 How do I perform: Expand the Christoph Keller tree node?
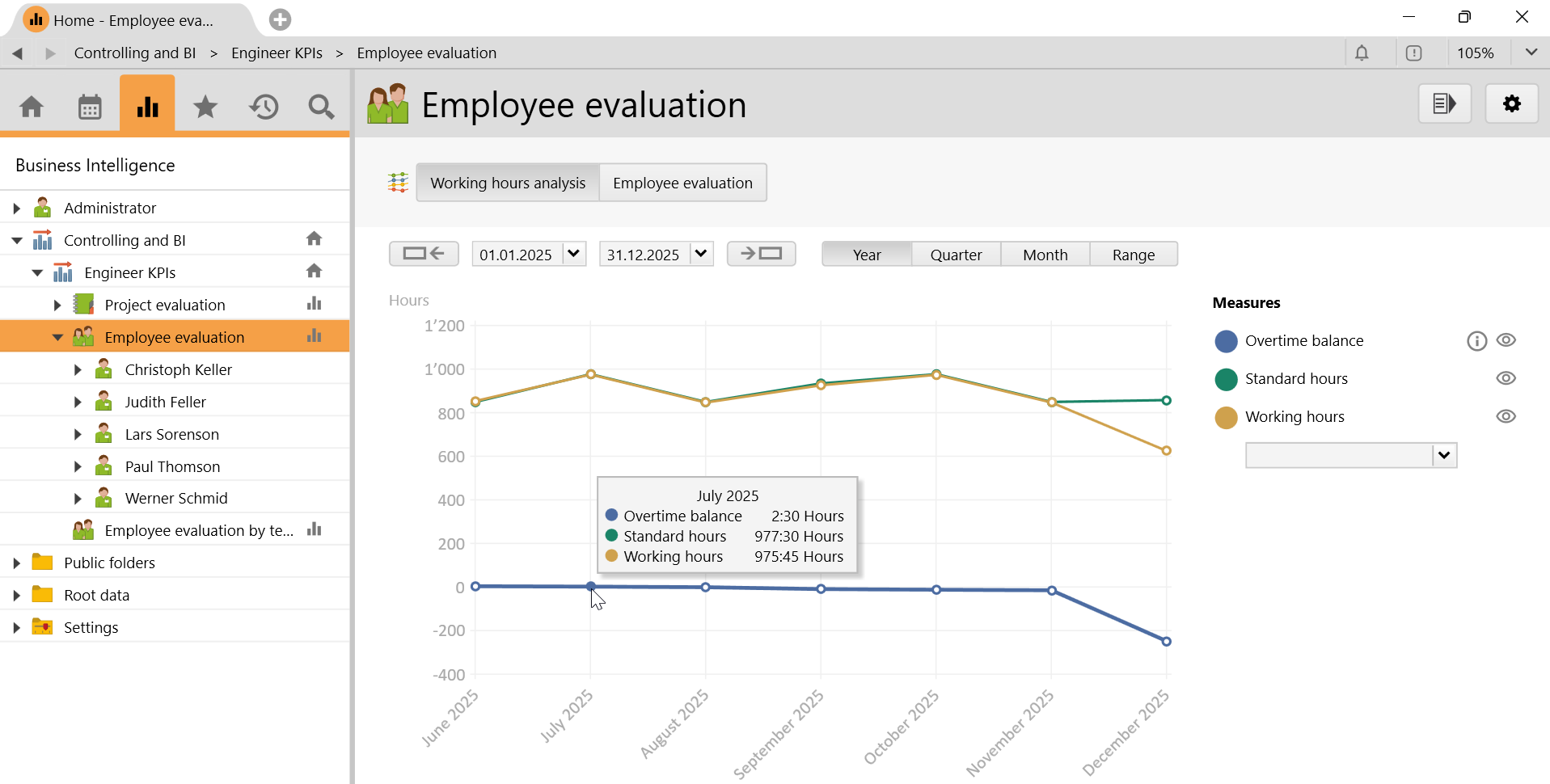pyautogui.click(x=78, y=369)
